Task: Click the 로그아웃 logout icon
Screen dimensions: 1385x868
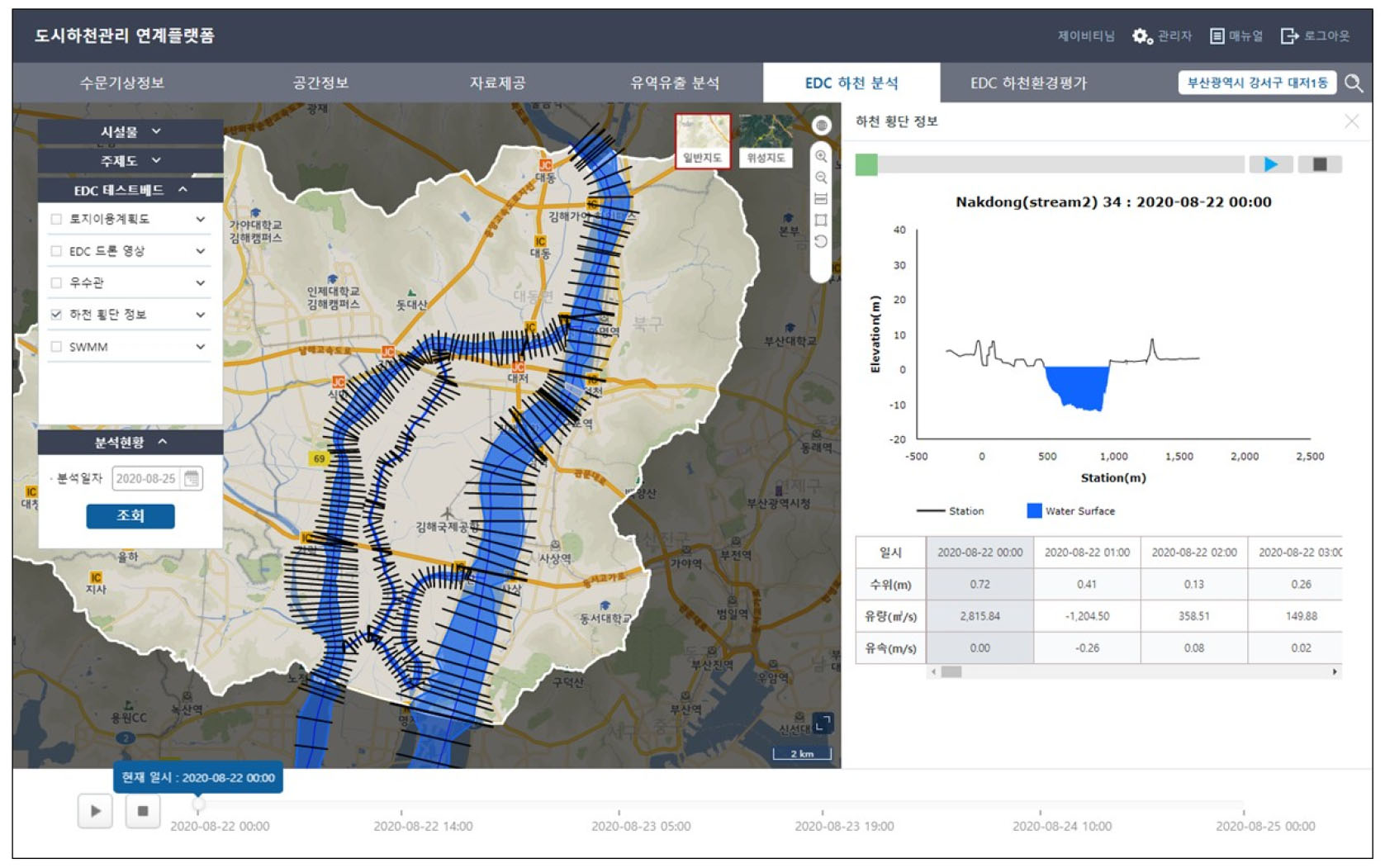Action: (x=1288, y=36)
